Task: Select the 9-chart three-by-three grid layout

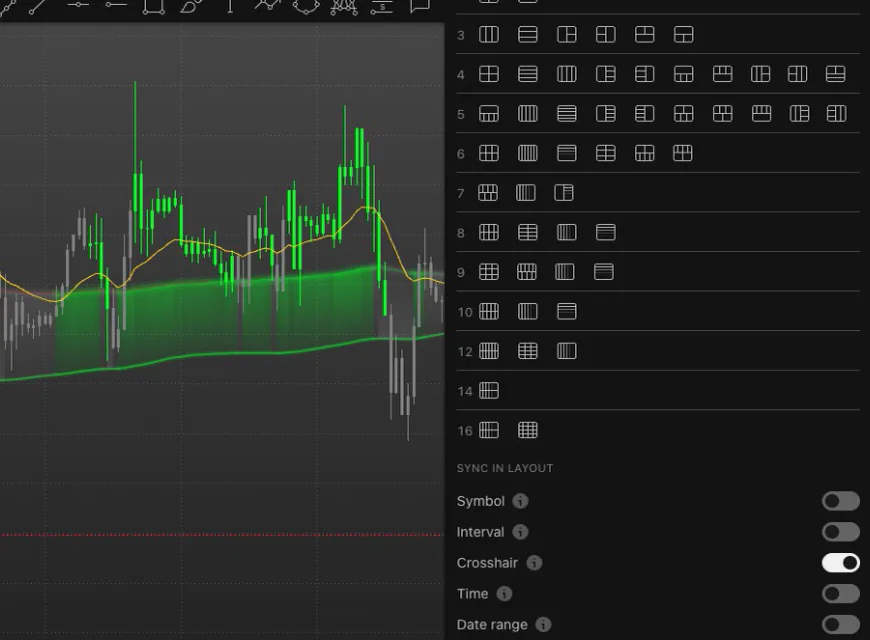Action: point(489,271)
